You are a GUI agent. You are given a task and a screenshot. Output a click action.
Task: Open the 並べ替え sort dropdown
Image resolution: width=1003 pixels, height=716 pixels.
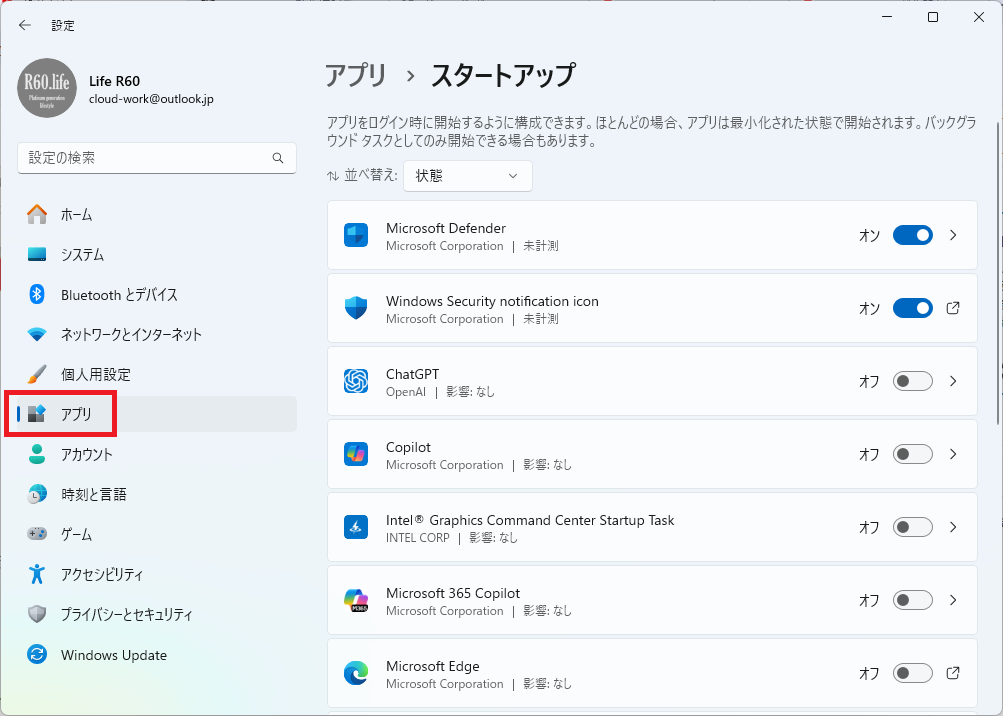pyautogui.click(x=468, y=176)
